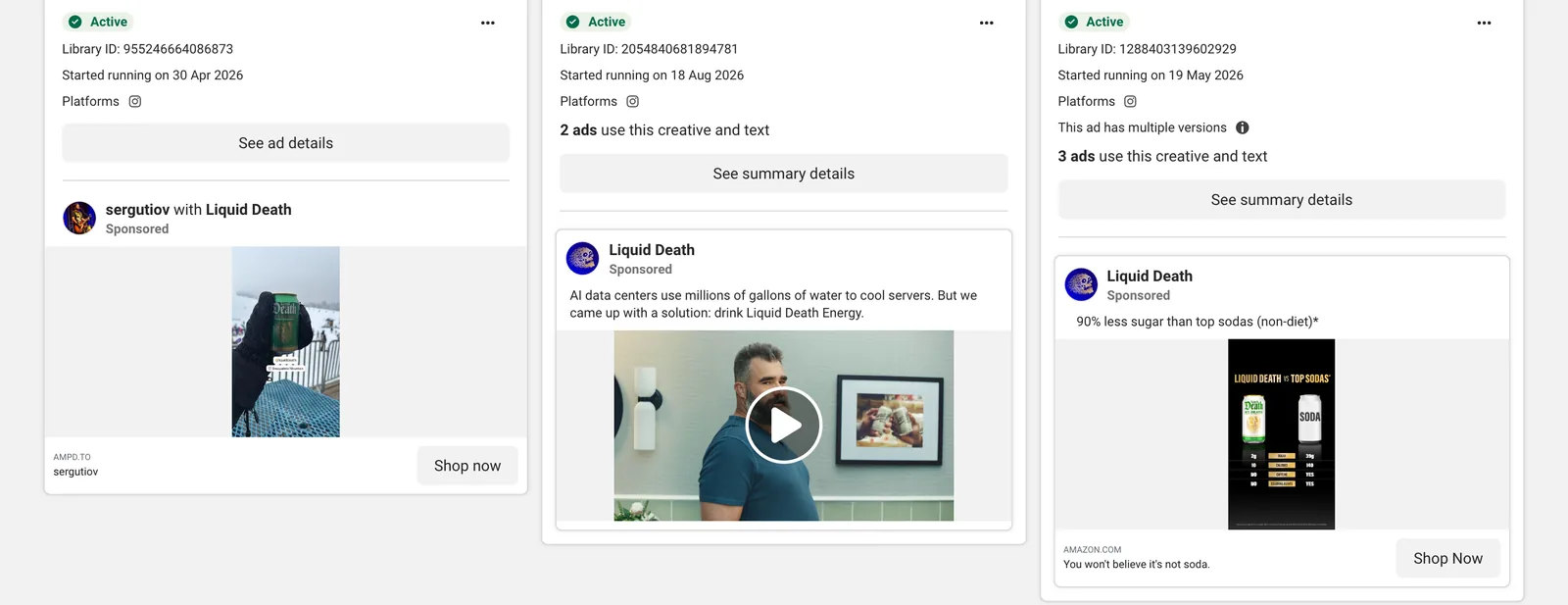Click the 'sergutiov' caption below the AMPD.TO label

75,472
